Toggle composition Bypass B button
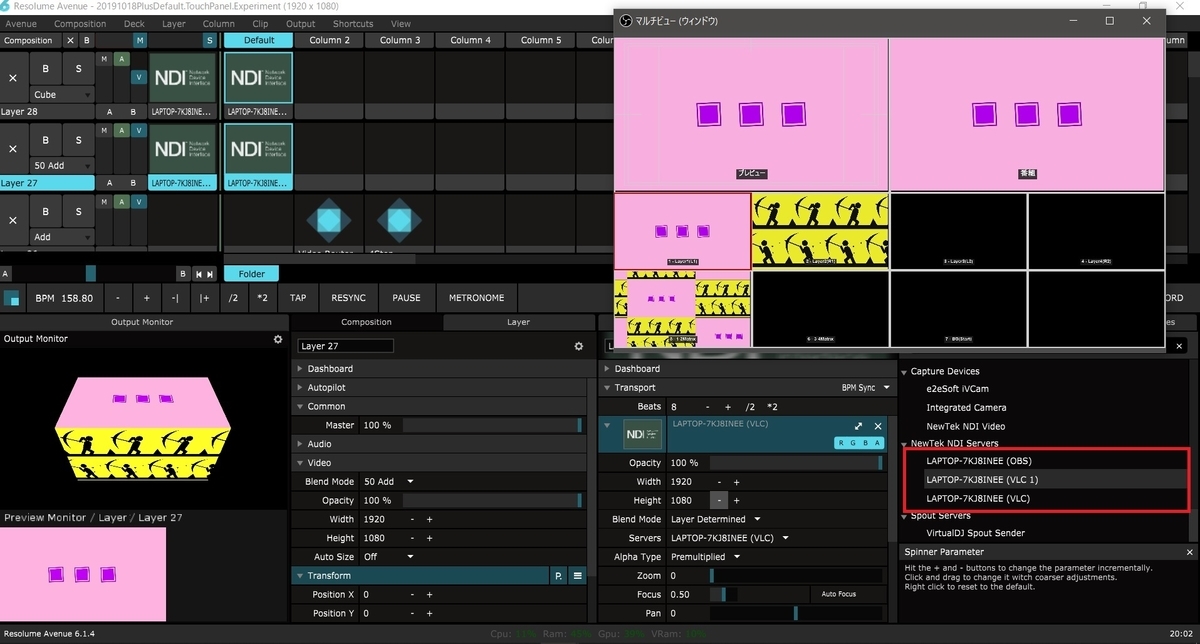 click(x=86, y=40)
